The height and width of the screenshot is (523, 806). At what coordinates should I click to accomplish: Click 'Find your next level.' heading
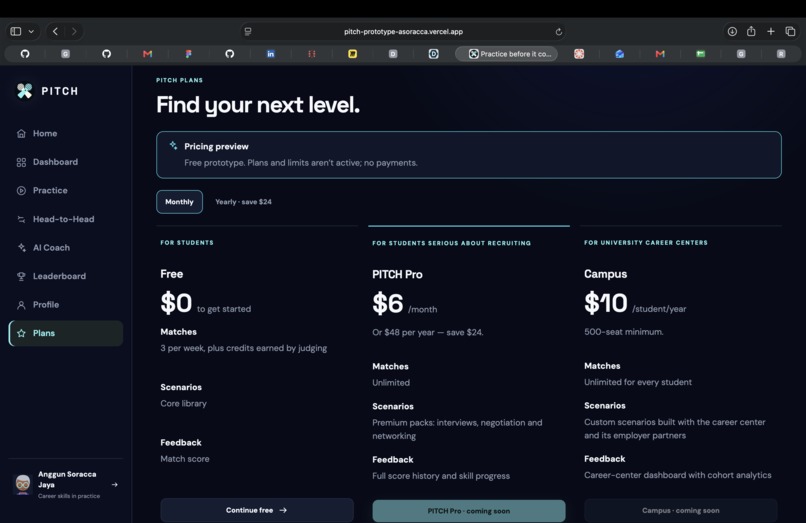[x=258, y=105]
